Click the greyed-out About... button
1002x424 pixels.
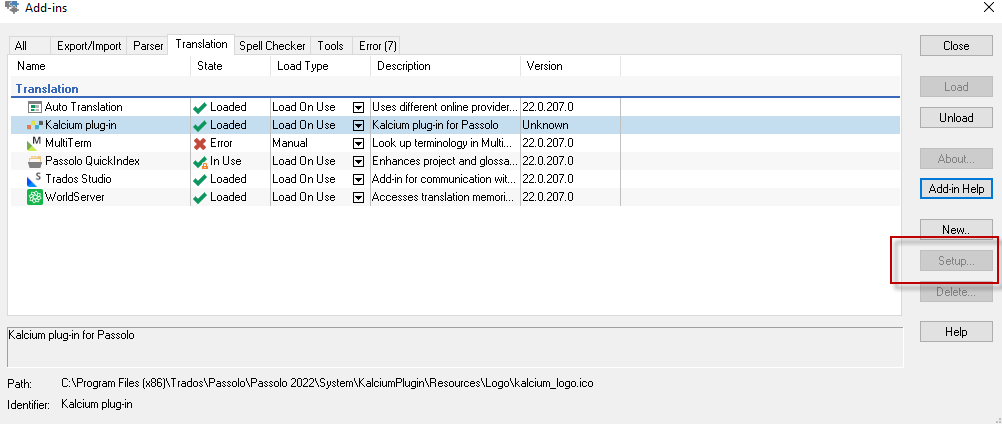956,159
